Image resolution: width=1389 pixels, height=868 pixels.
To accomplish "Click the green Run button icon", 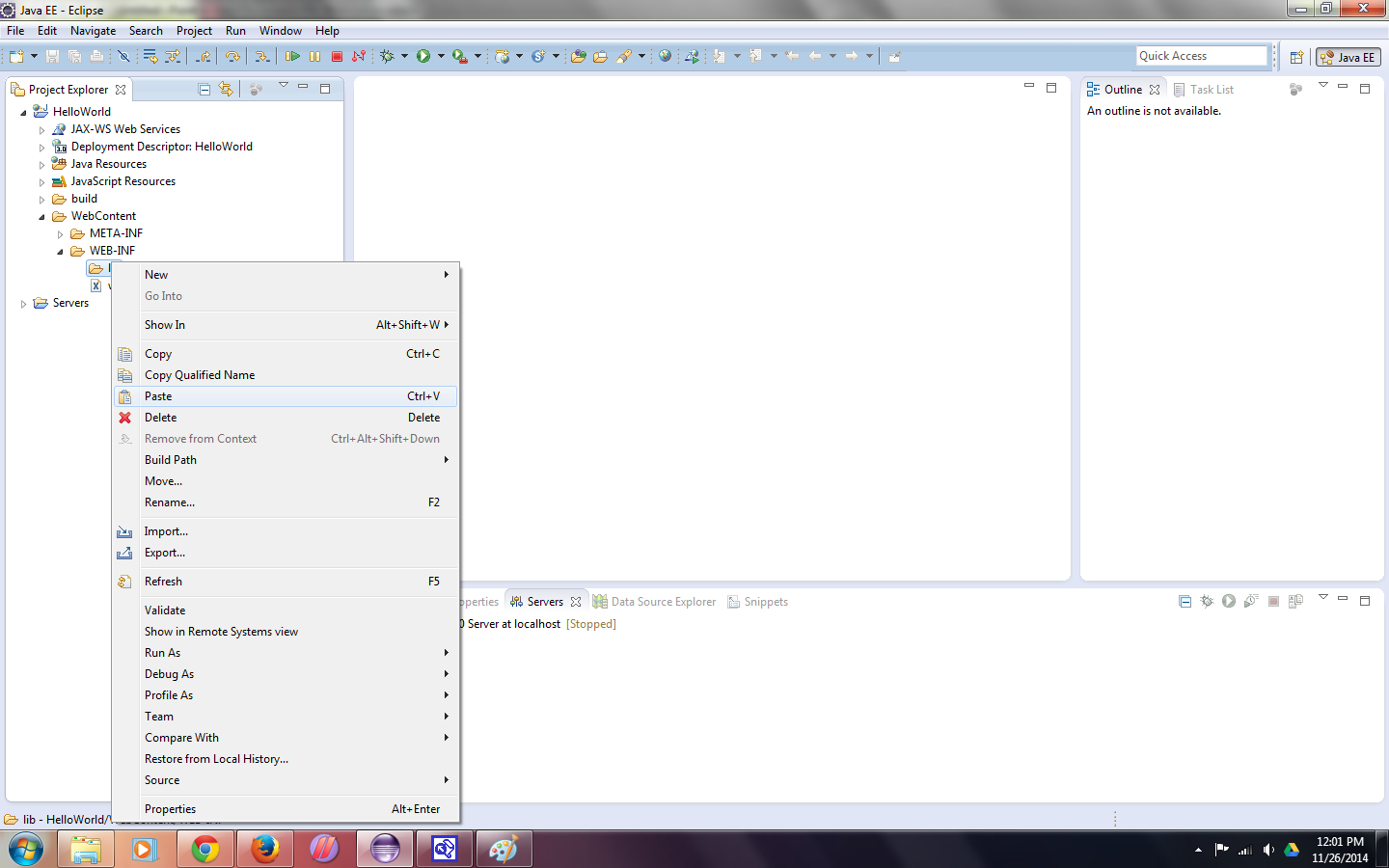I will 423,56.
